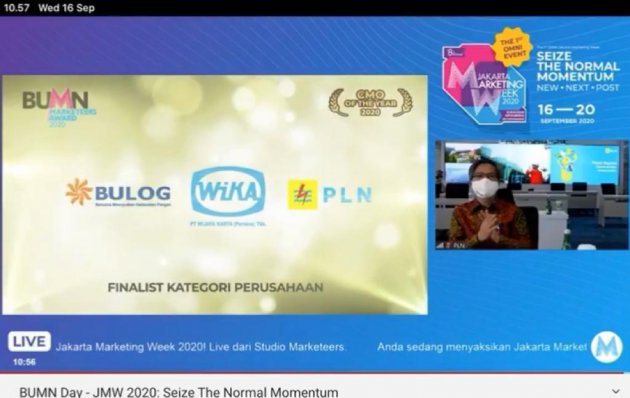The height and width of the screenshot is (398, 630).
Task: Click the 16 — 20 September 2020 date text
Action: pyautogui.click(x=567, y=113)
